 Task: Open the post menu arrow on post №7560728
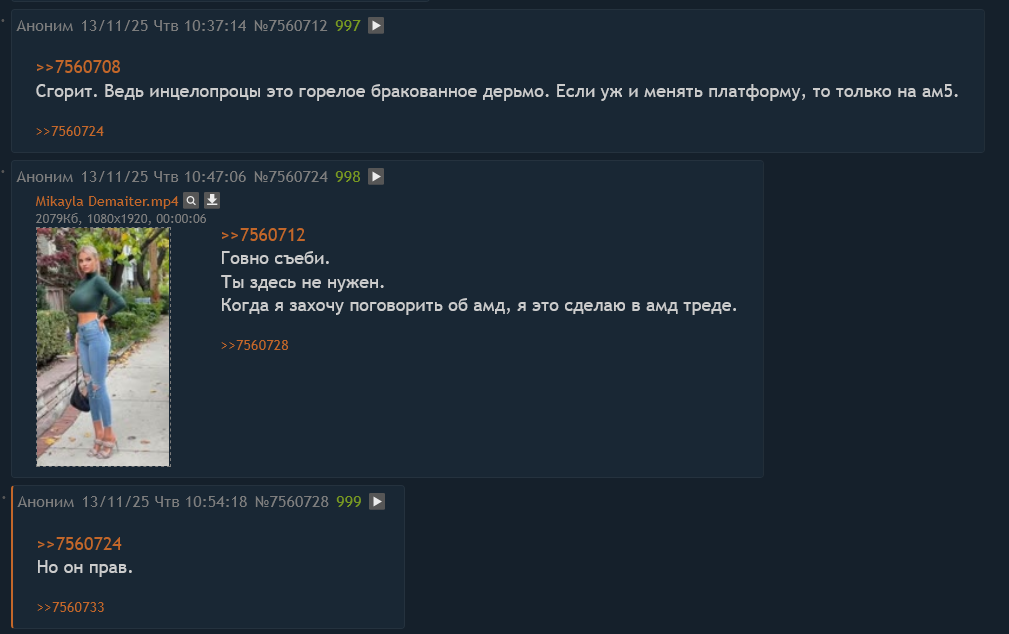tap(377, 501)
